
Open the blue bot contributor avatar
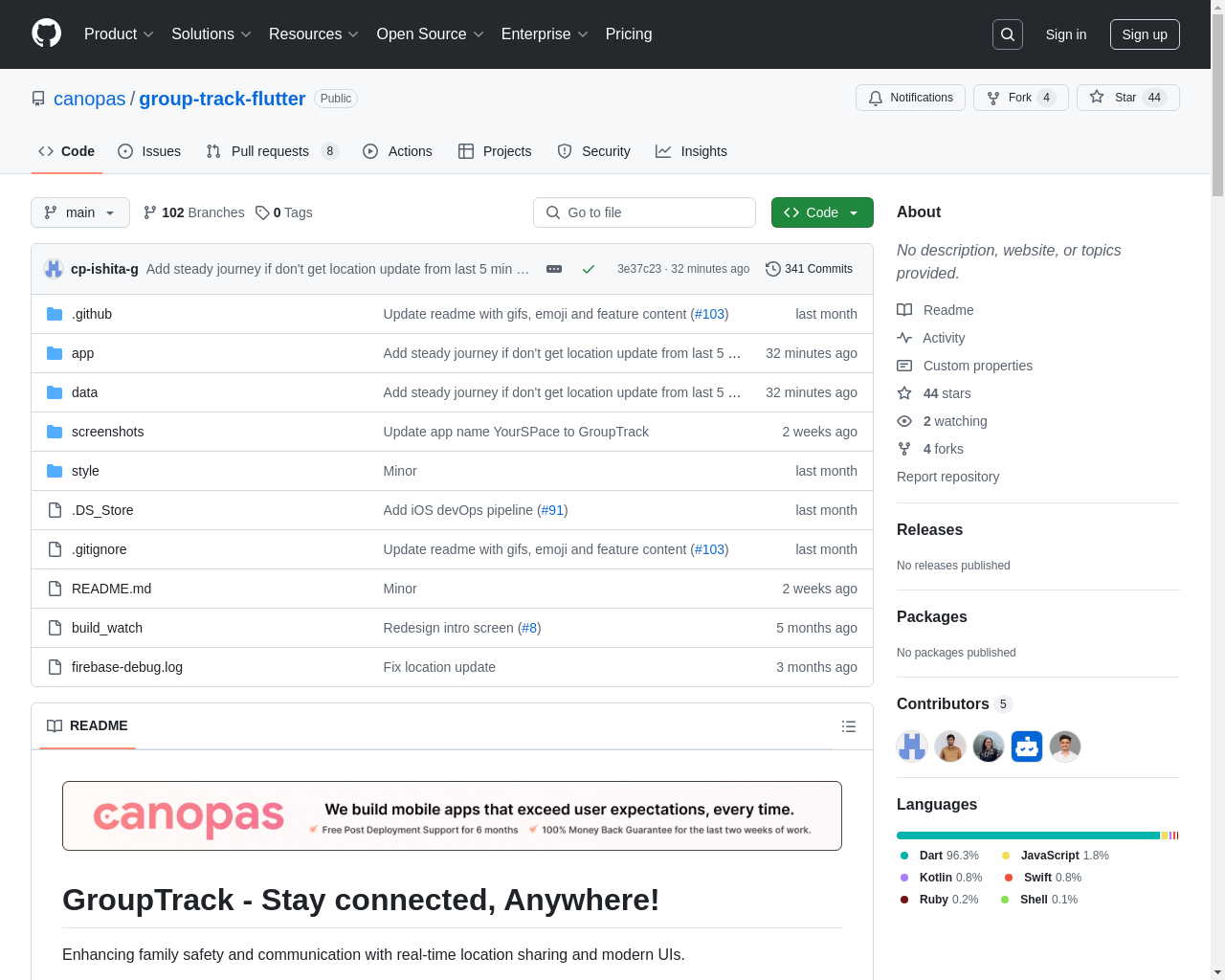coord(1027,746)
